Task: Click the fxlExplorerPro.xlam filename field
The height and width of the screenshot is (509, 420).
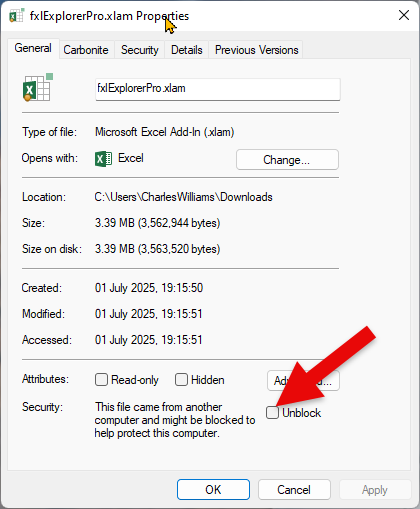Action: tap(218, 89)
